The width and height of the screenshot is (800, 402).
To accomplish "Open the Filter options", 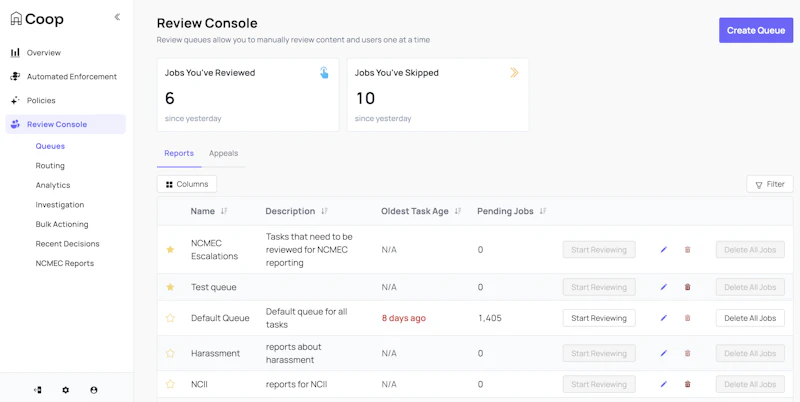I will coord(769,184).
